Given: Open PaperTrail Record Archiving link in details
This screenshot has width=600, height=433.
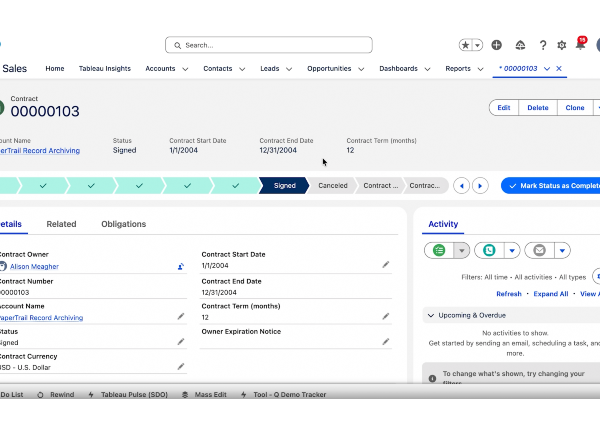Looking at the screenshot, I should coord(41,318).
